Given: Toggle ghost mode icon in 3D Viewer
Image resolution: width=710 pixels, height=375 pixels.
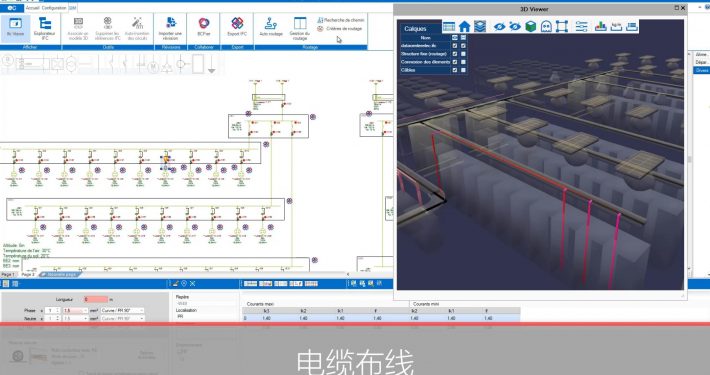Looking at the screenshot, I should (x=546, y=27).
